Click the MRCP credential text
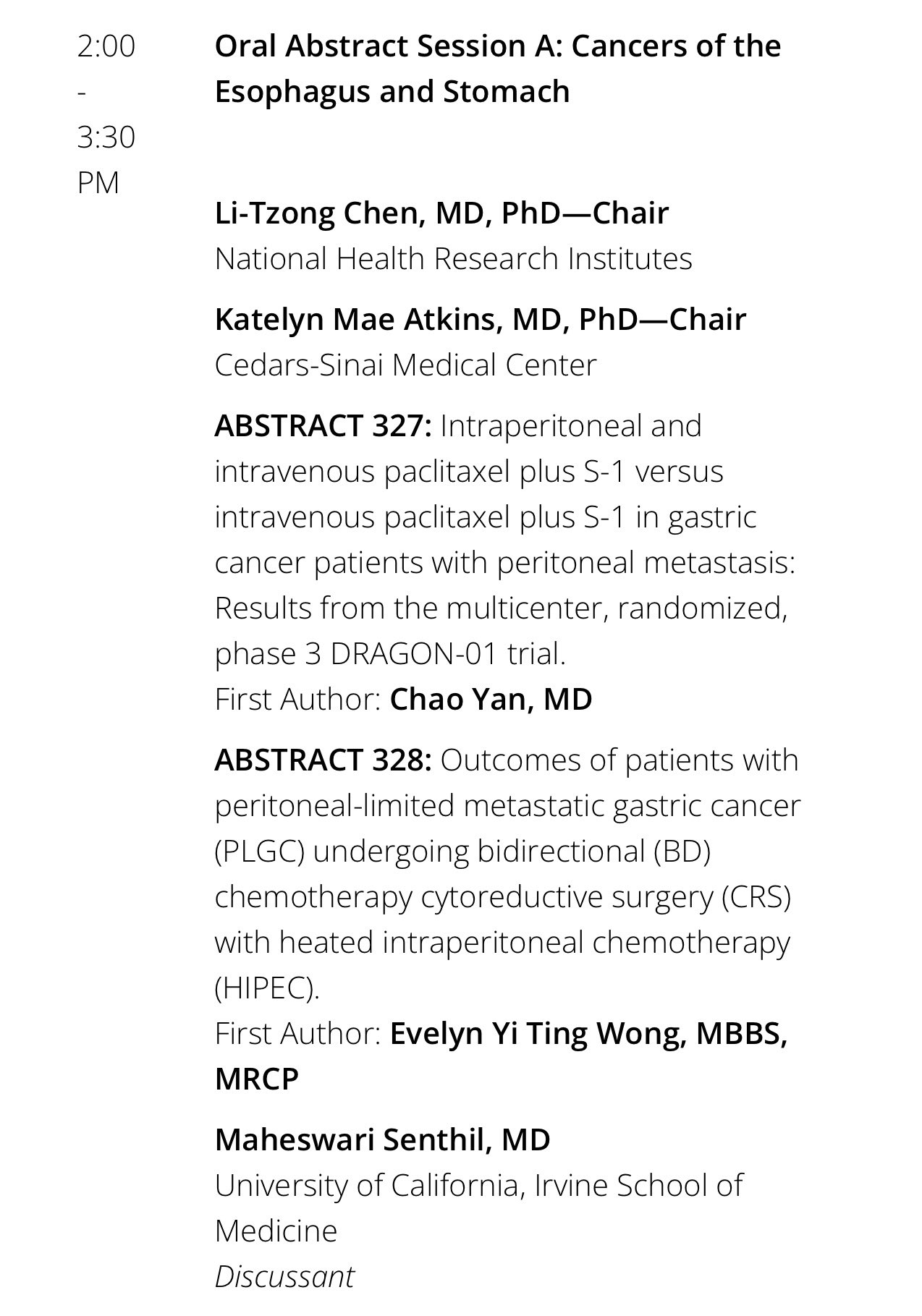Viewport: 922px width, 1316px height. 257,1079
